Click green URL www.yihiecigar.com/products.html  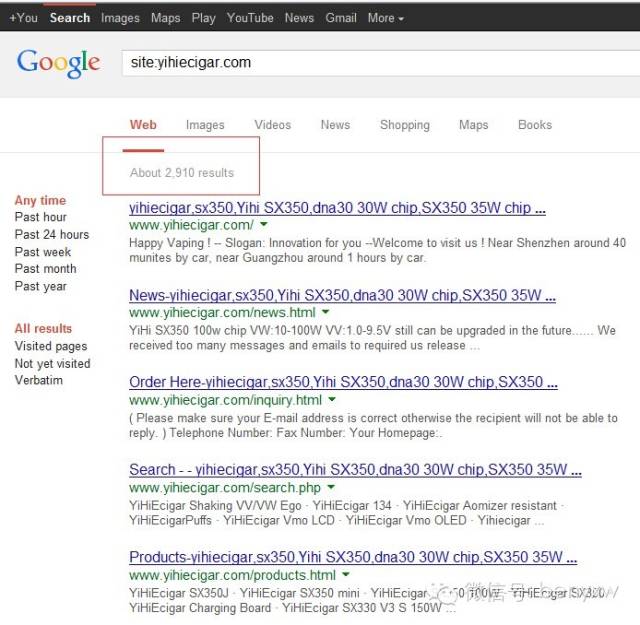pos(232,575)
